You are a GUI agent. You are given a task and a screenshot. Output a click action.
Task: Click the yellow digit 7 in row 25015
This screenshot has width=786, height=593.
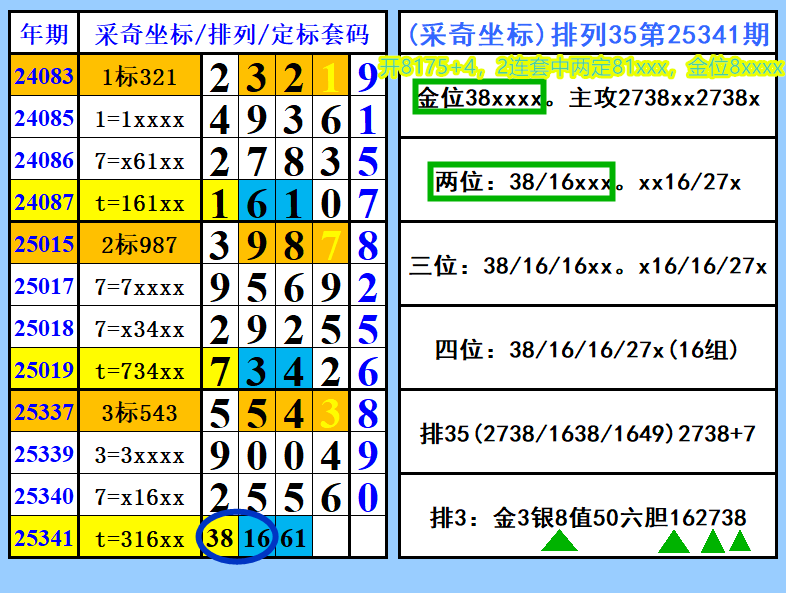330,244
